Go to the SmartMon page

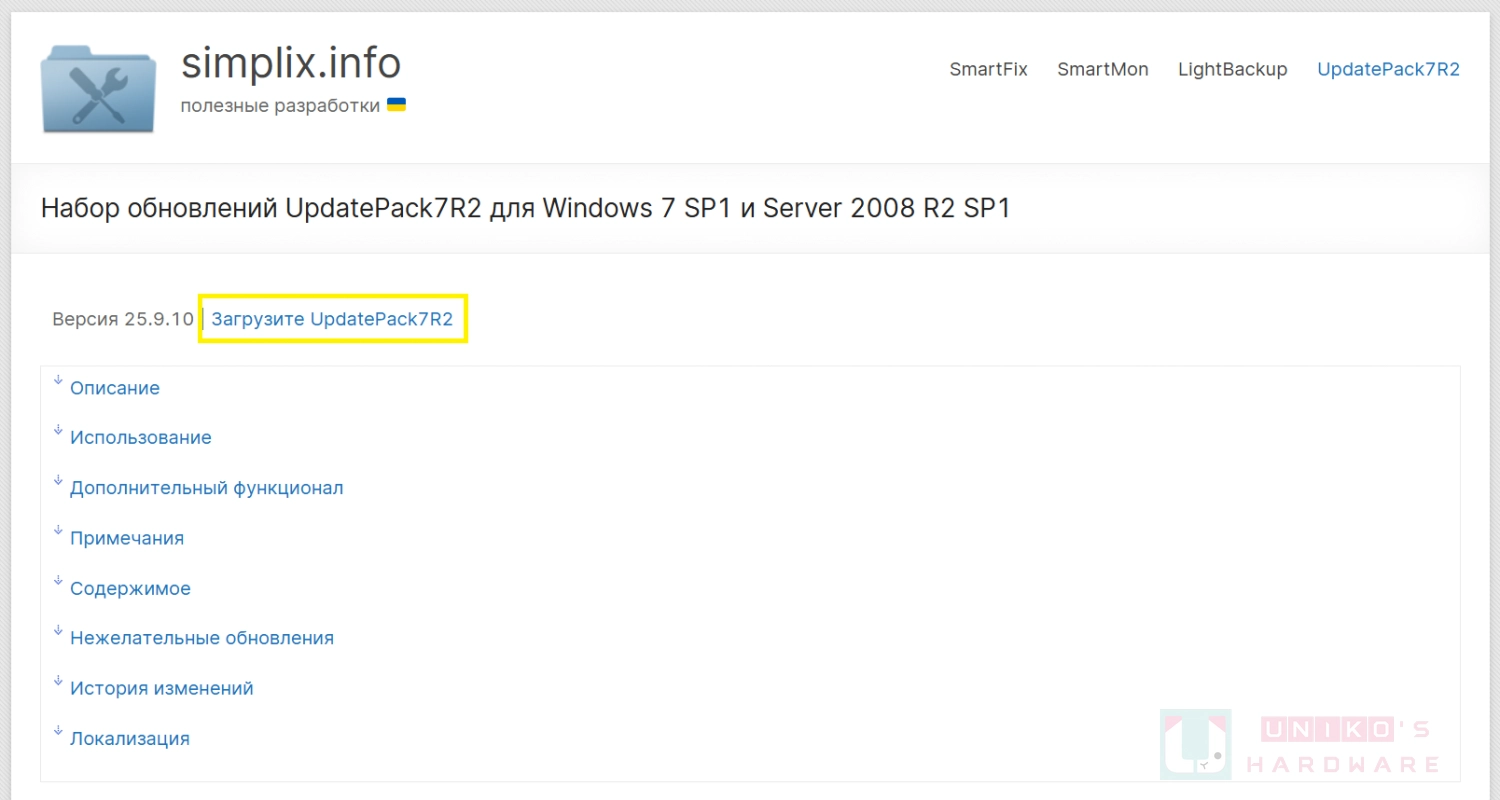1103,69
